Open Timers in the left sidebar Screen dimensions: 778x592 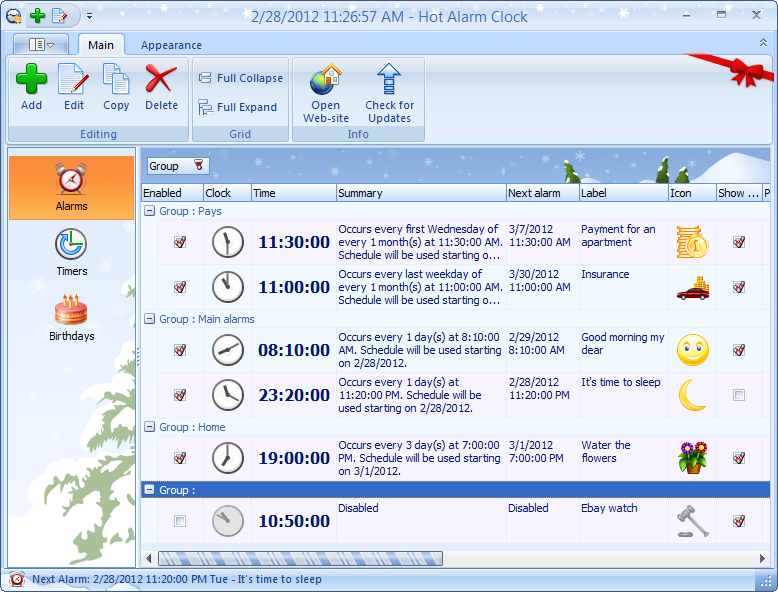pos(71,252)
